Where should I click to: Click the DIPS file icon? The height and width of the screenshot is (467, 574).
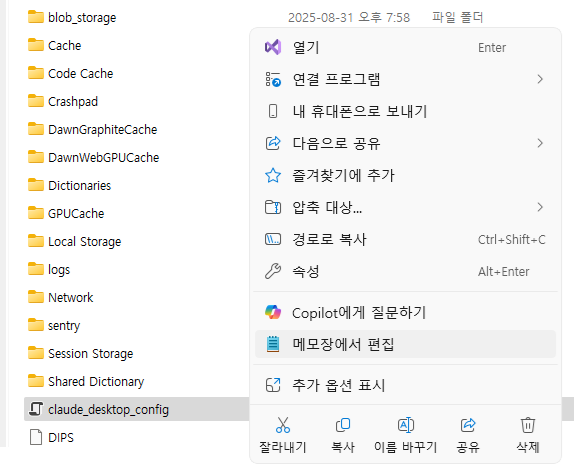[x=36, y=437]
